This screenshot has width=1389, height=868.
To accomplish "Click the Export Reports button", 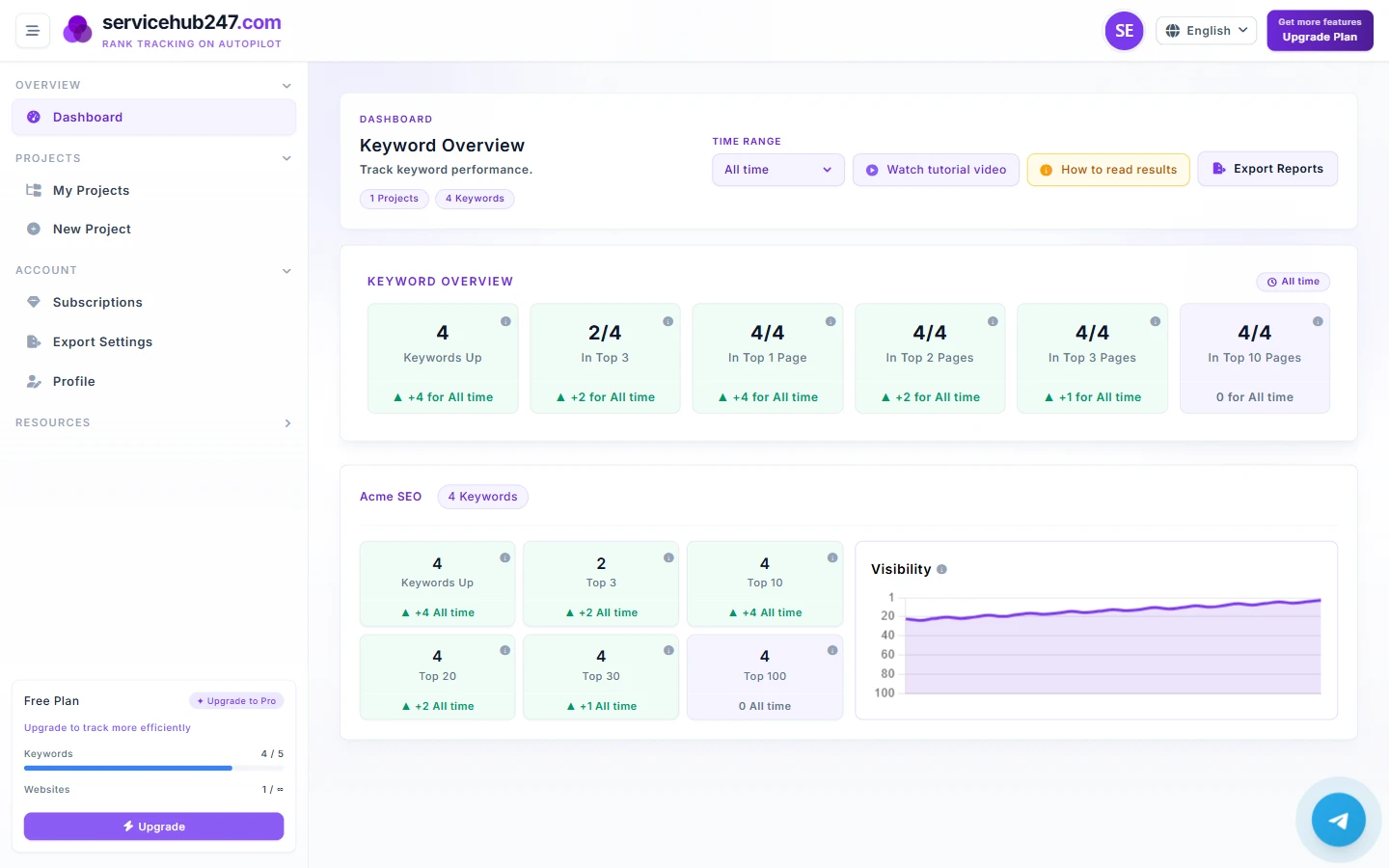I will [1267, 169].
